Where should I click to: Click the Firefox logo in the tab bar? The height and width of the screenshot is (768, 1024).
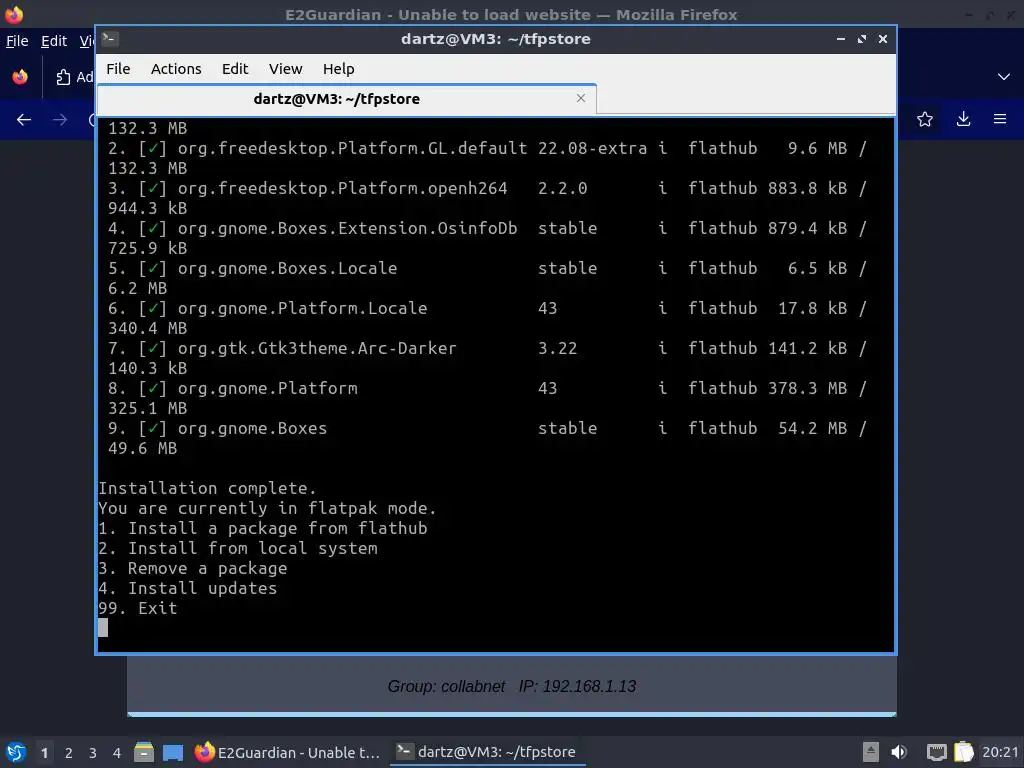(20, 77)
